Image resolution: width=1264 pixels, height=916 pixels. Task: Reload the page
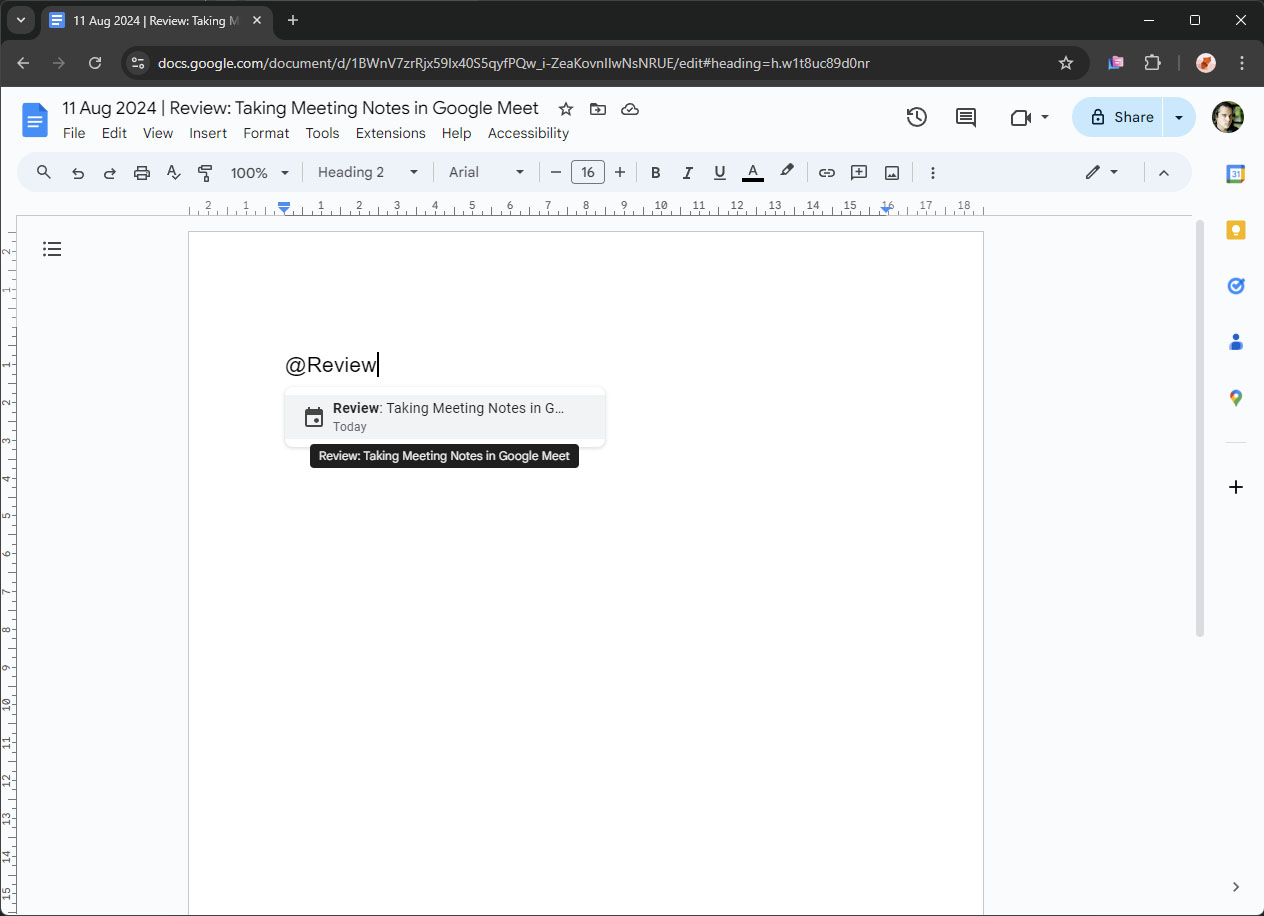[95, 63]
